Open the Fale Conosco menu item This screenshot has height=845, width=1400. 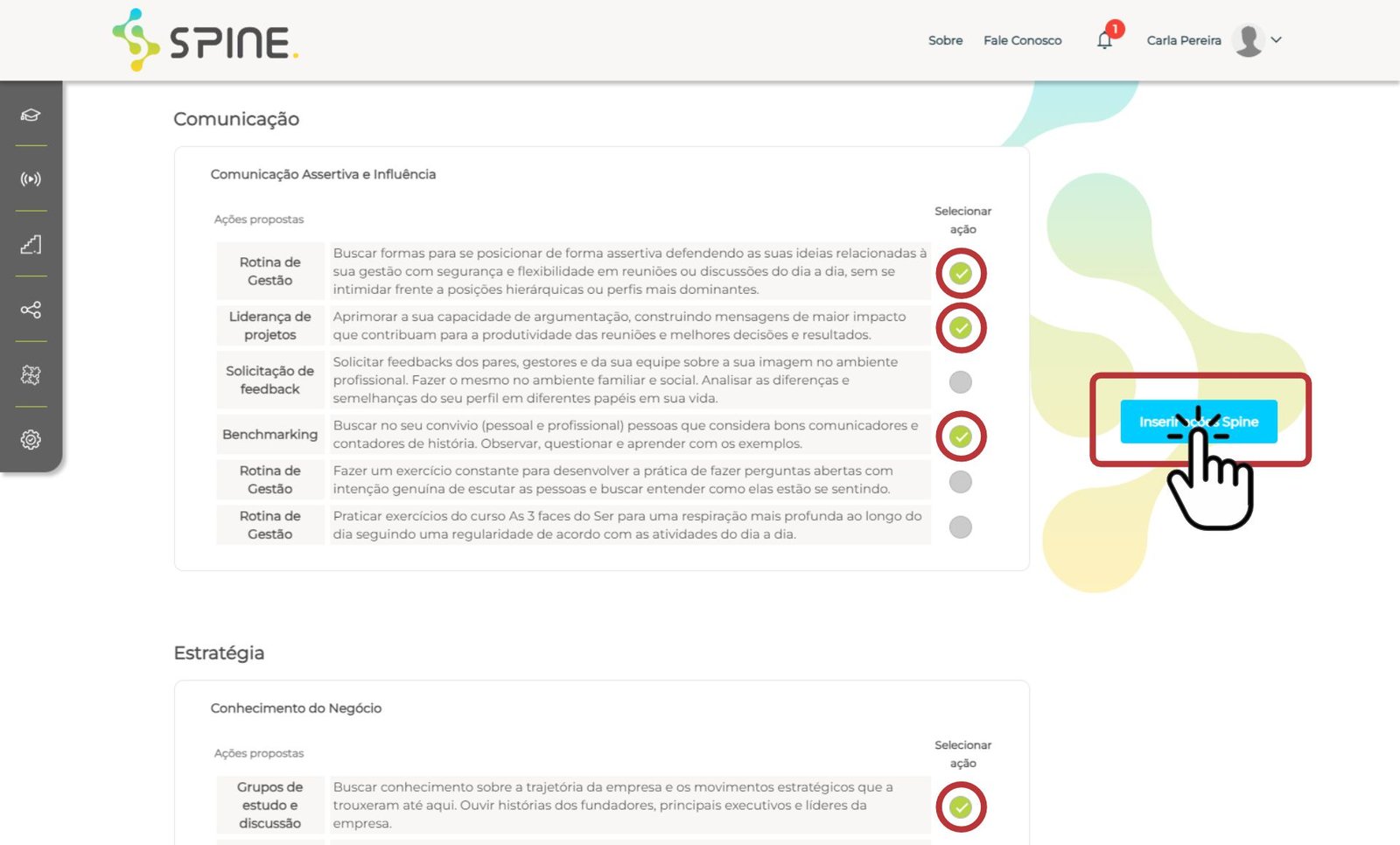[x=1022, y=40]
